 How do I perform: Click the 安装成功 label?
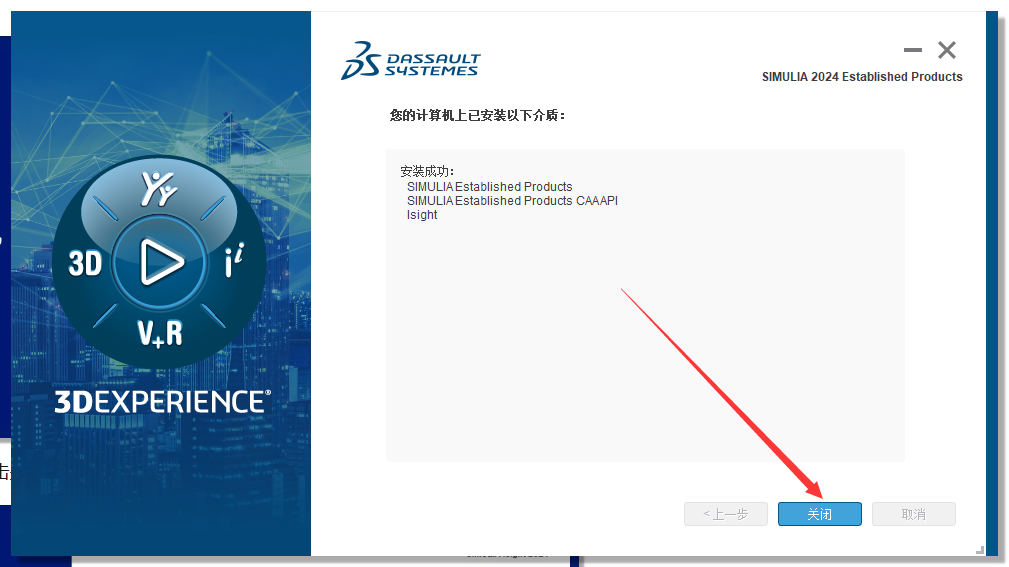coord(427,171)
